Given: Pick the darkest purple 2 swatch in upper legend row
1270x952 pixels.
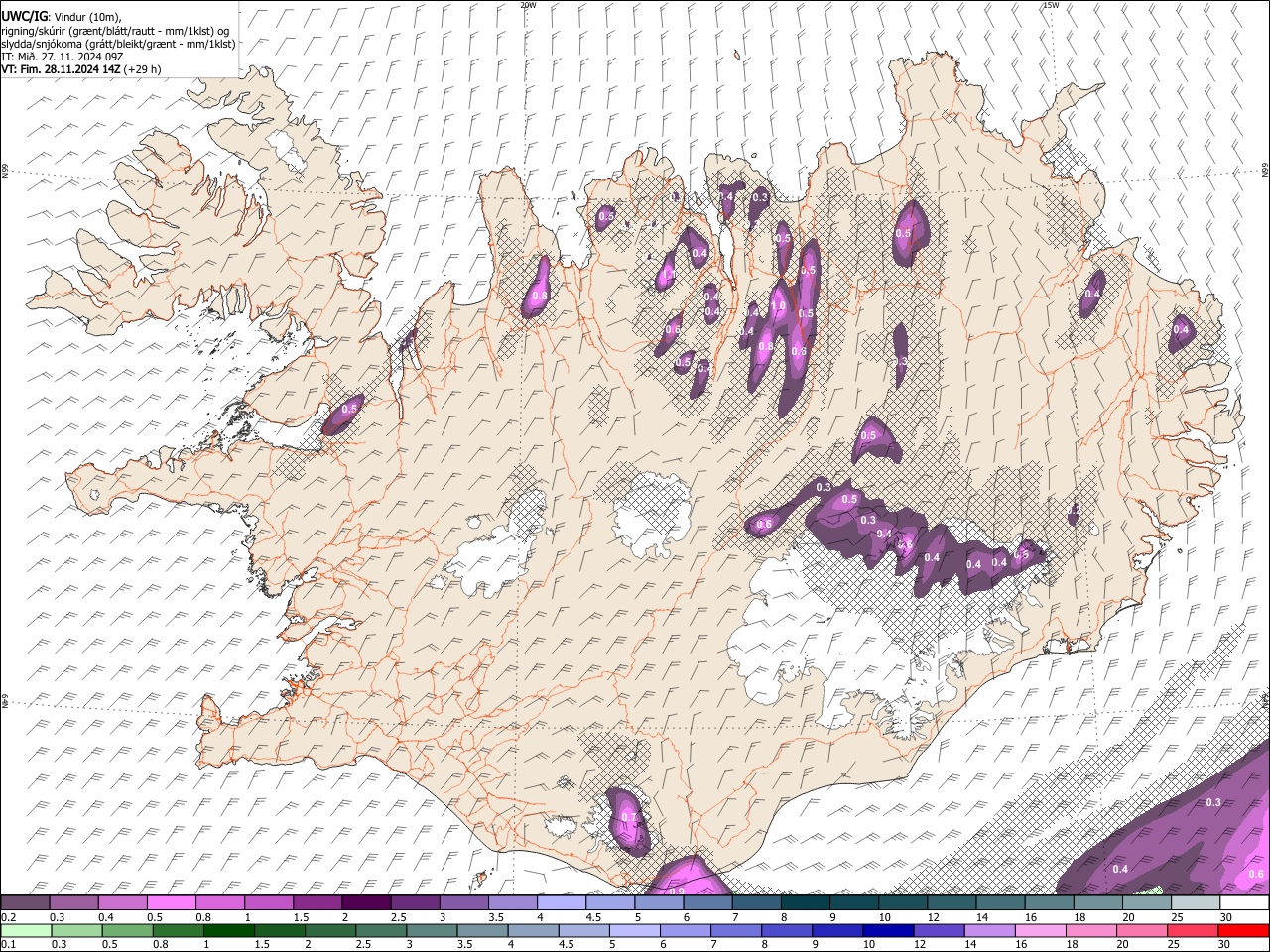Looking at the screenshot, I should click(365, 902).
